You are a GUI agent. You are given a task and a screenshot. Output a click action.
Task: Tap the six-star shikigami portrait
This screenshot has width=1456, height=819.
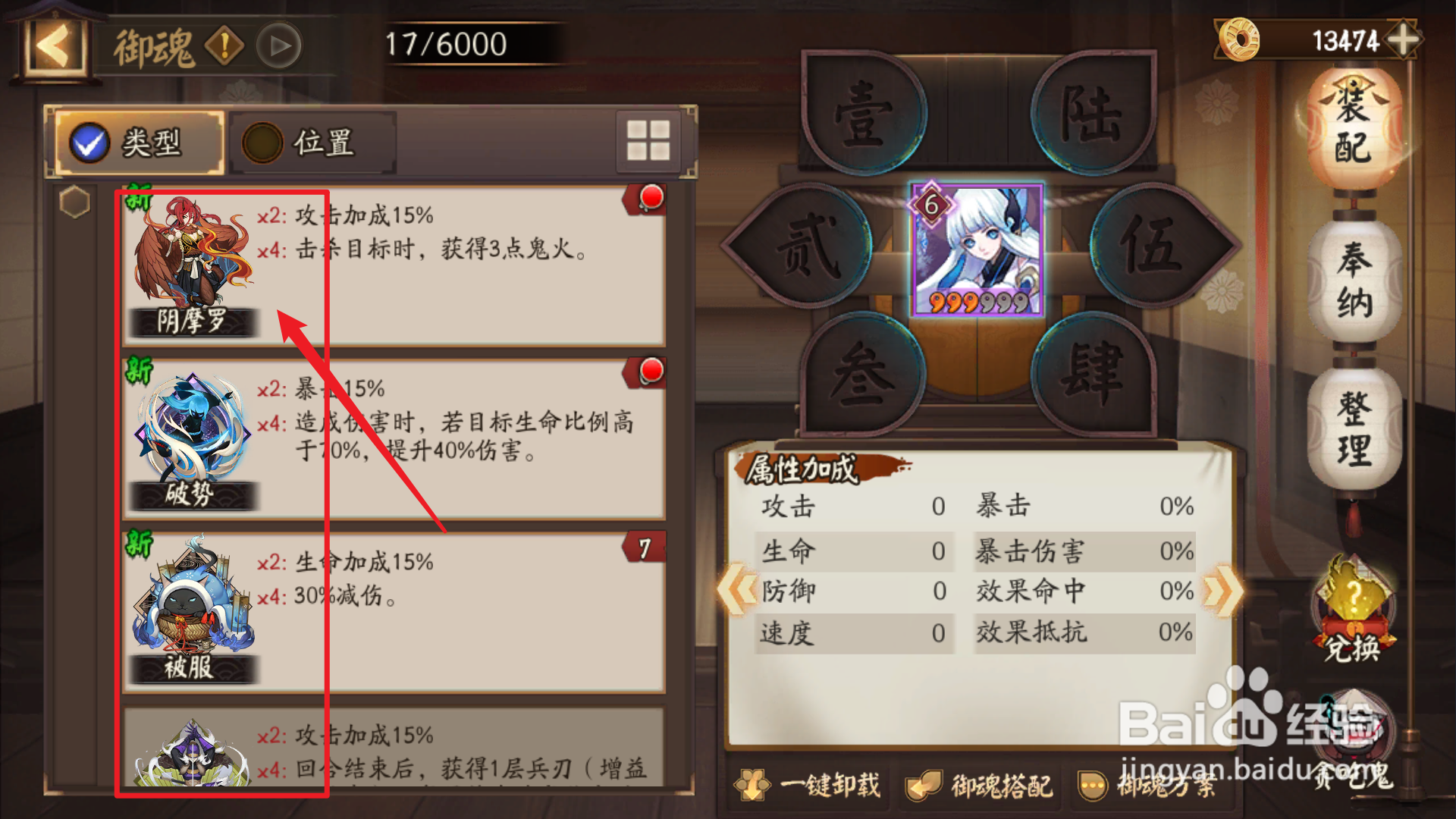coord(977,249)
